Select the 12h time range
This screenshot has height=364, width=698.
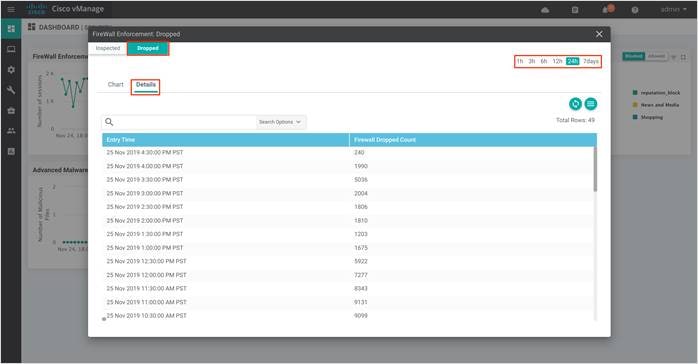(x=558, y=61)
